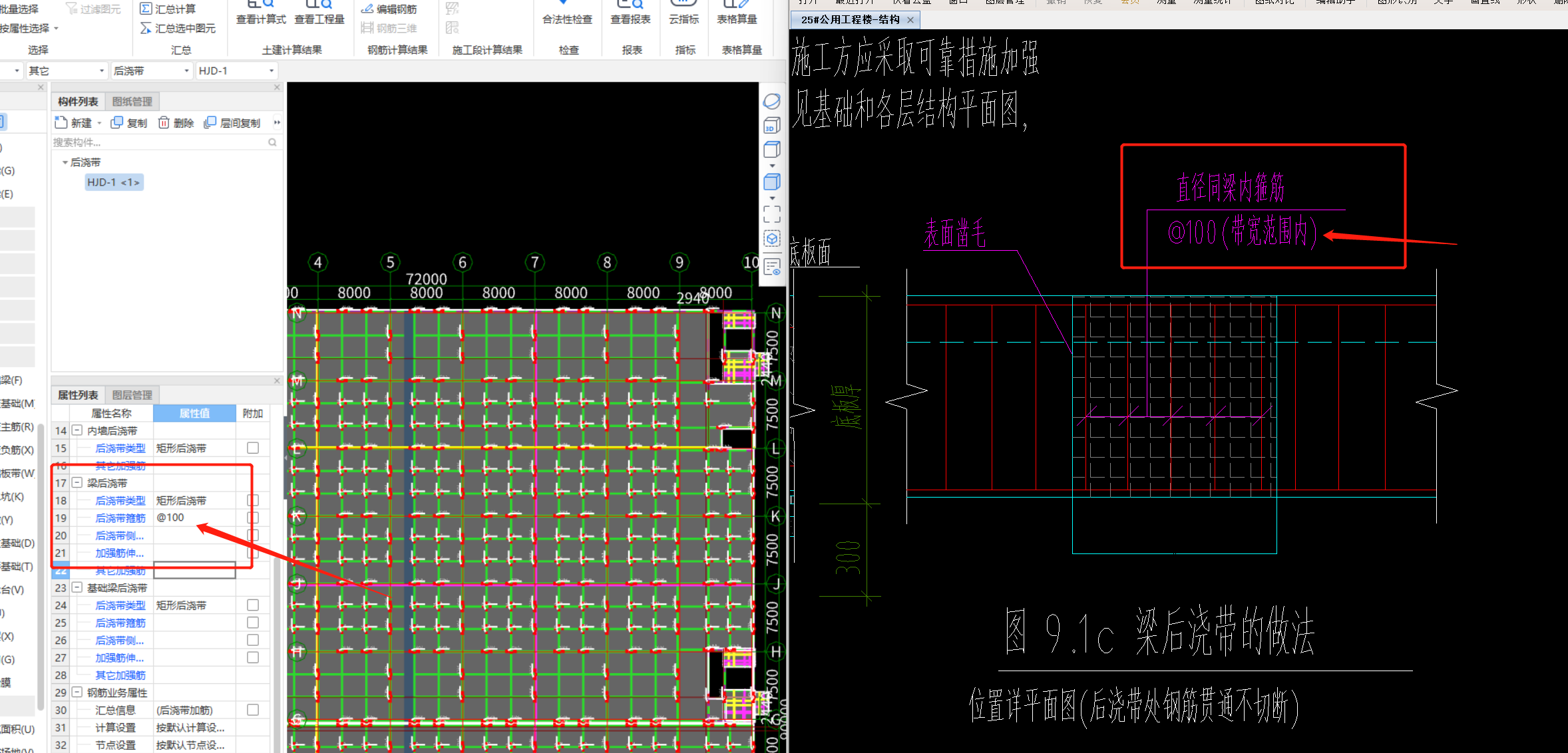Select the top view cube icon
The image size is (1568, 753).
(x=771, y=150)
